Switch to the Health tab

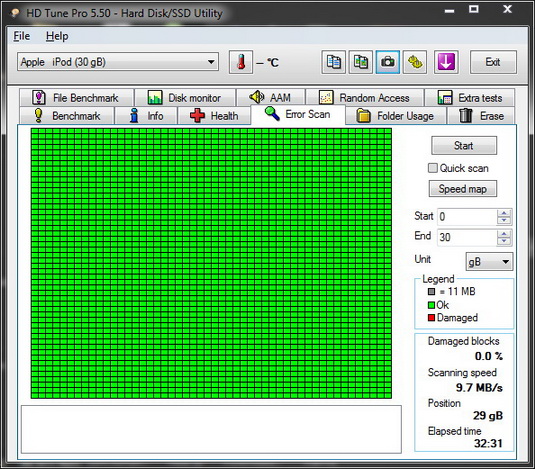(214, 116)
